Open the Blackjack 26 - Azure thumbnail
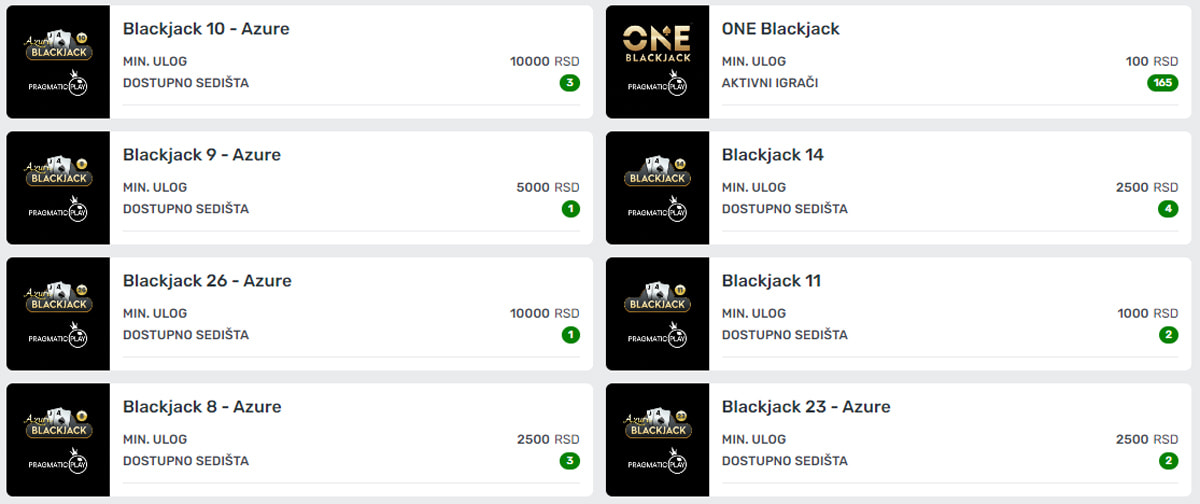1200x504 pixels. (58, 314)
